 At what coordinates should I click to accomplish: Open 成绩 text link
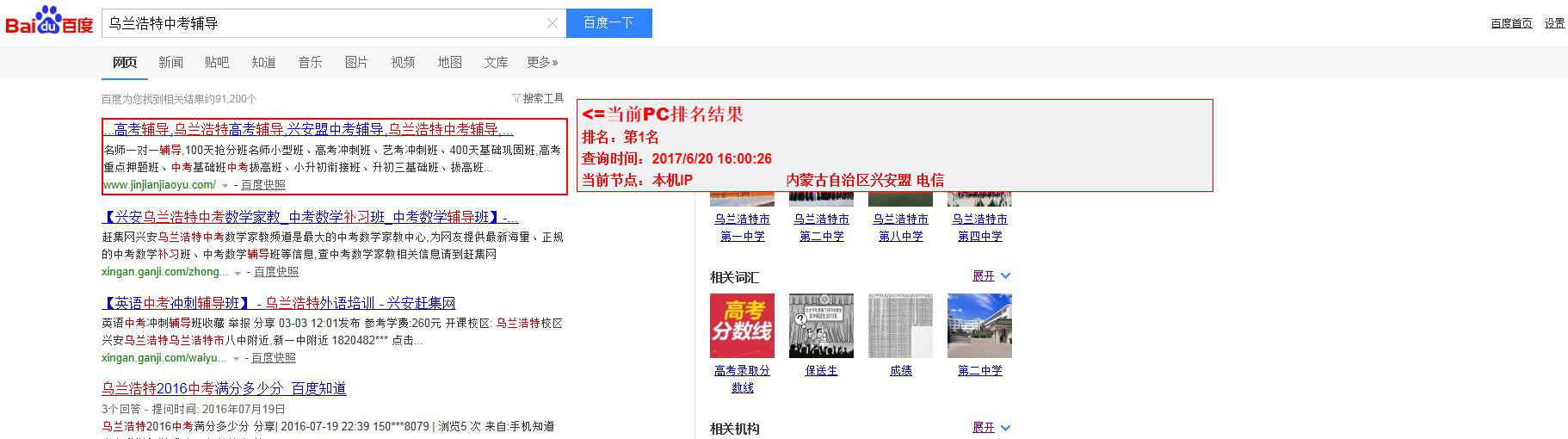[900, 371]
